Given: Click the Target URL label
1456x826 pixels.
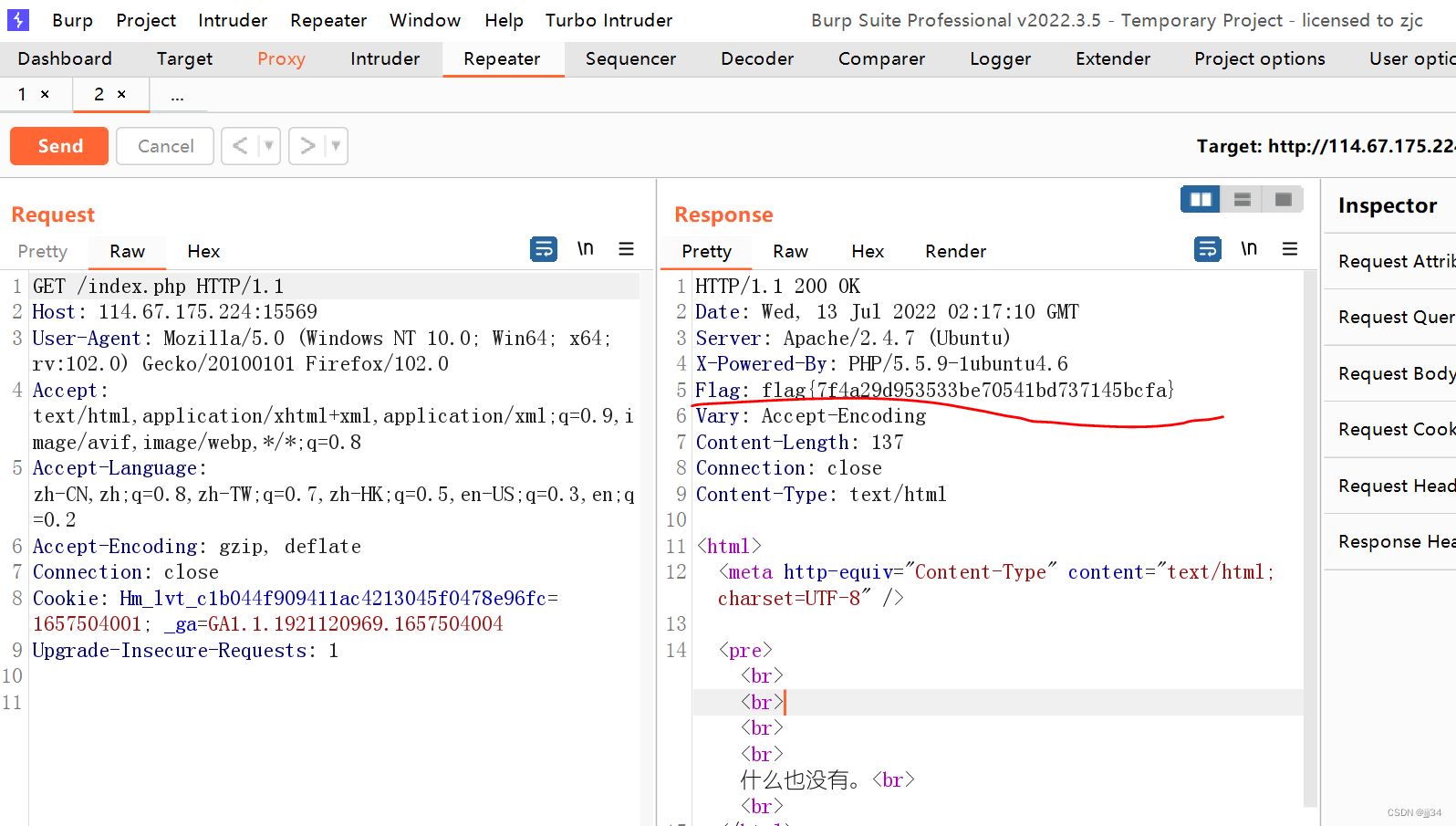Looking at the screenshot, I should pos(1326,146).
